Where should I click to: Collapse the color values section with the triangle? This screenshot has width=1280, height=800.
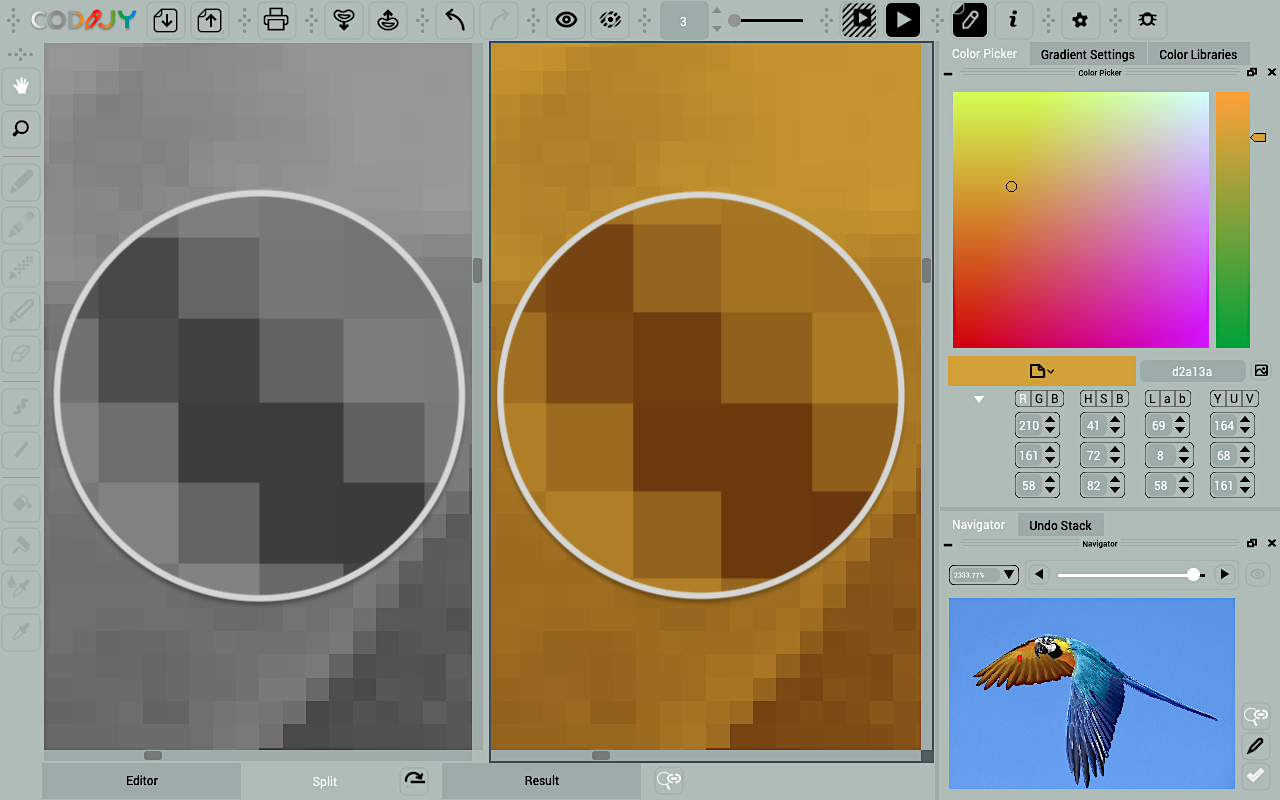978,398
